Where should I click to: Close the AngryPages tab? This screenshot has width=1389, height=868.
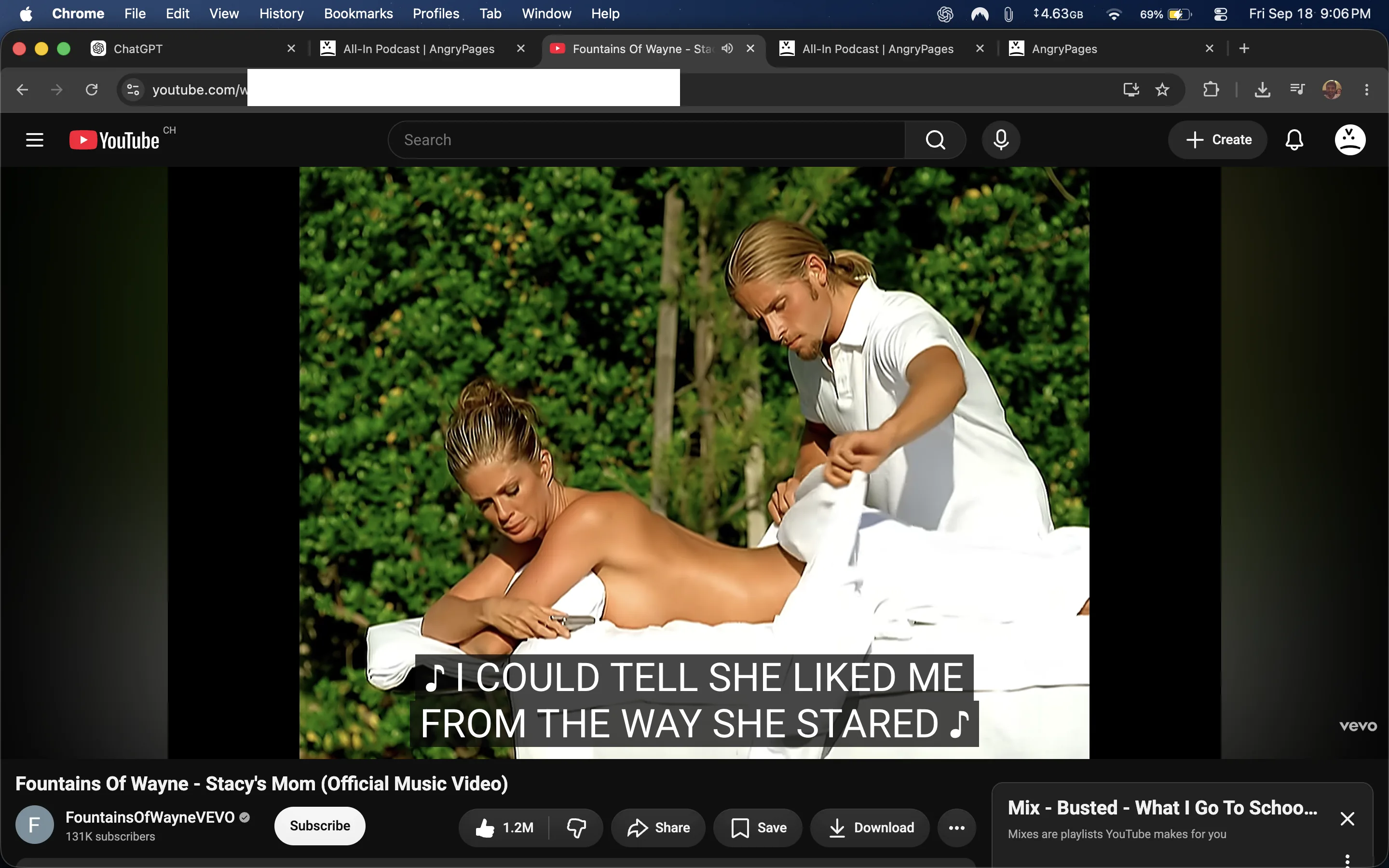1210,49
